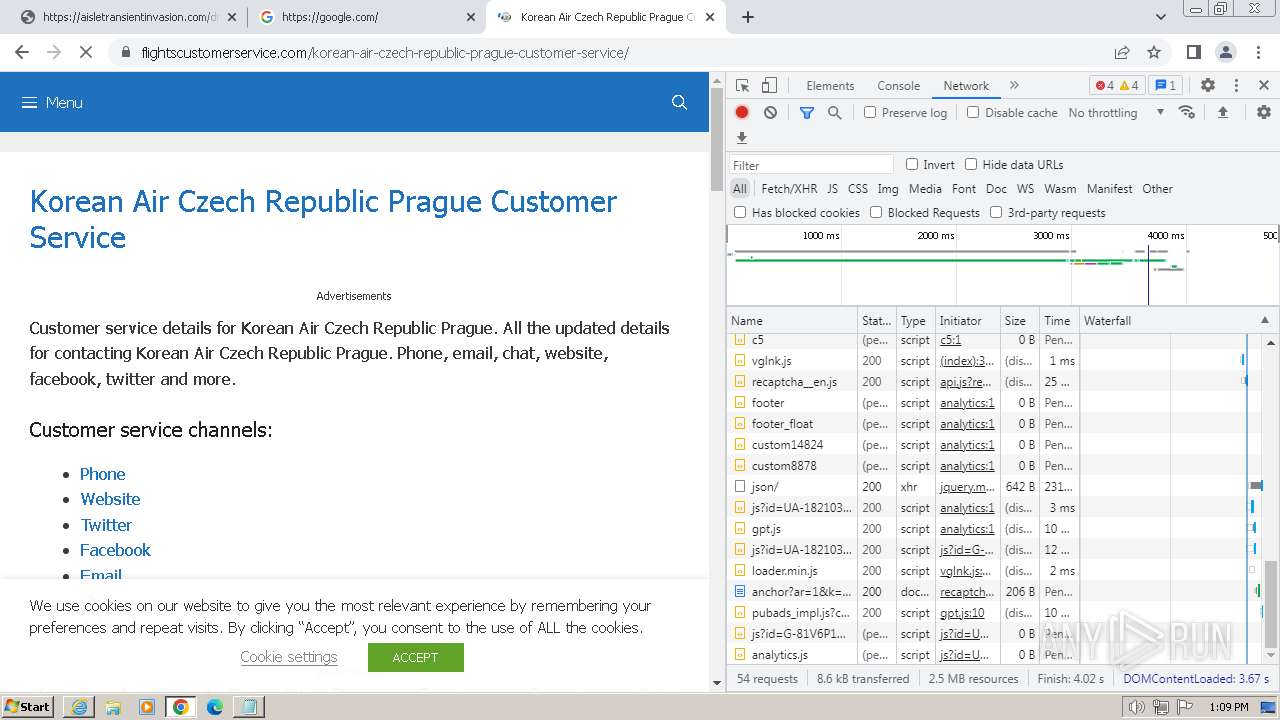1280x720 pixels.
Task: Open the Windows Start button
Action: pyautogui.click(x=27, y=706)
